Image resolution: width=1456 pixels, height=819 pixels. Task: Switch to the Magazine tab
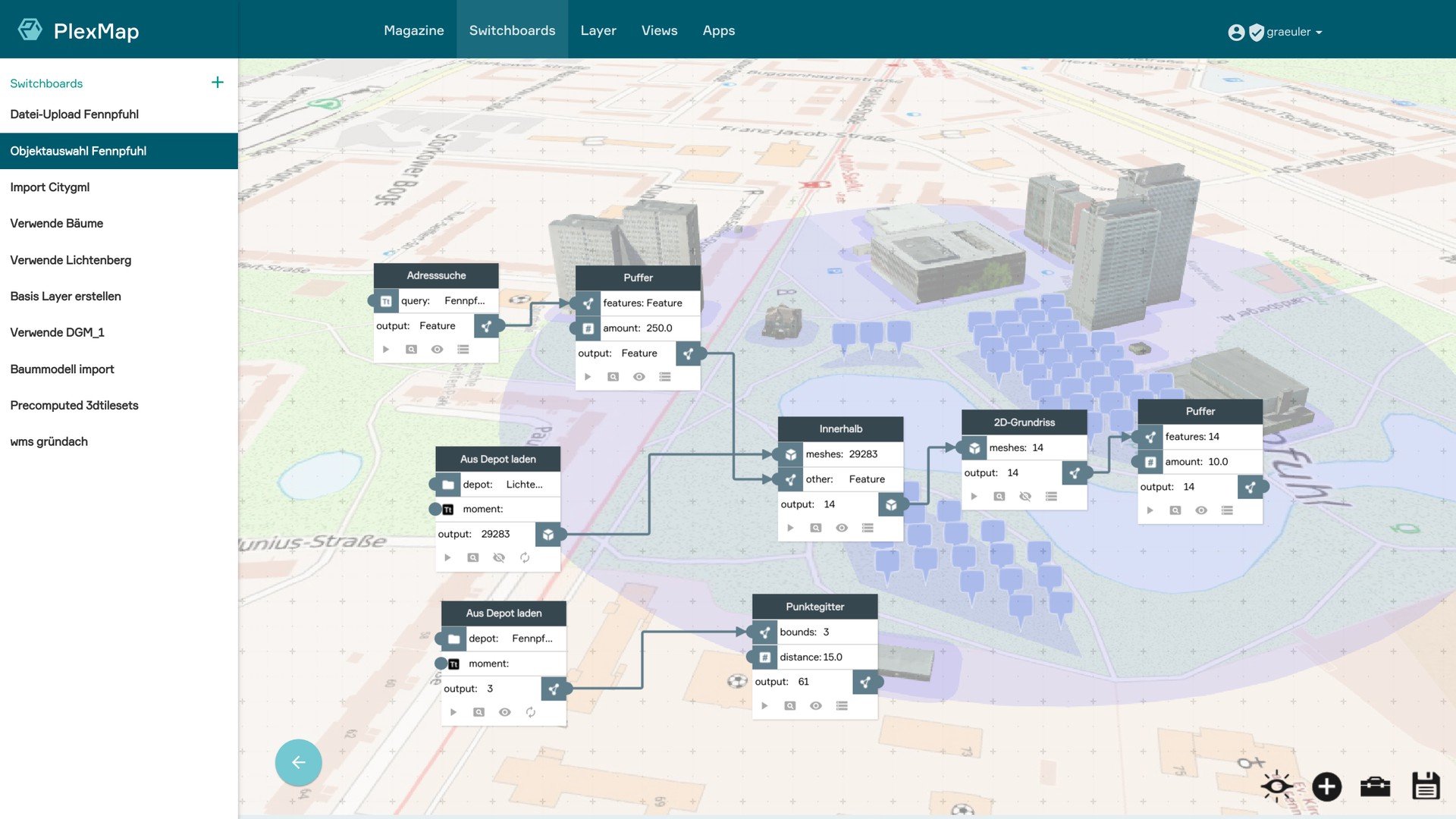tap(414, 30)
